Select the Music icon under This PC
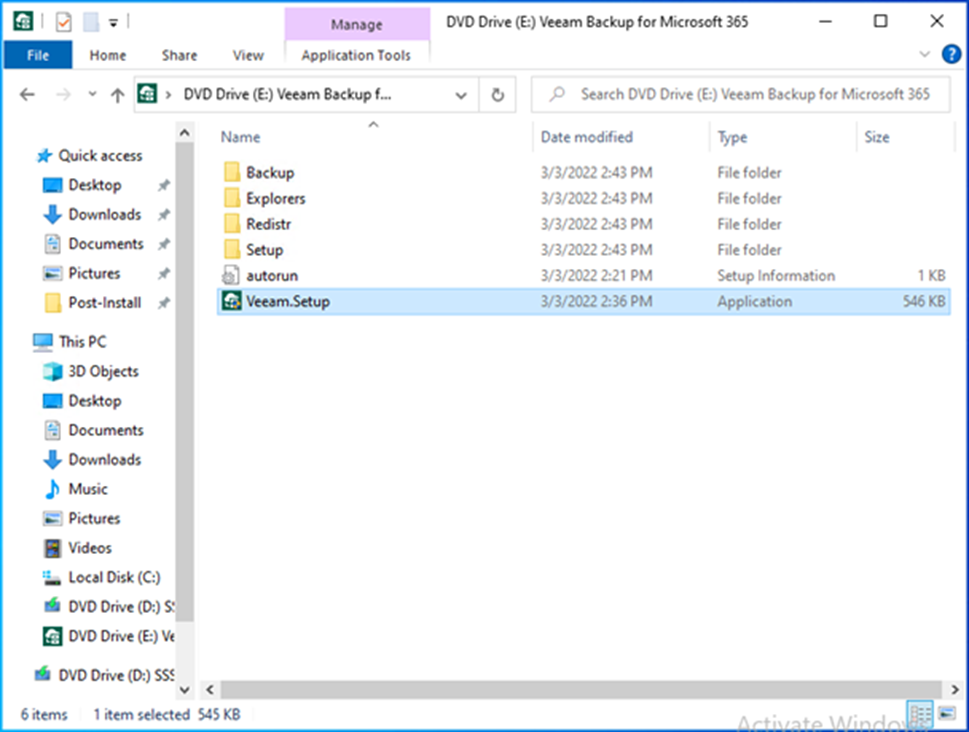This screenshot has height=732, width=969. click(x=52, y=489)
